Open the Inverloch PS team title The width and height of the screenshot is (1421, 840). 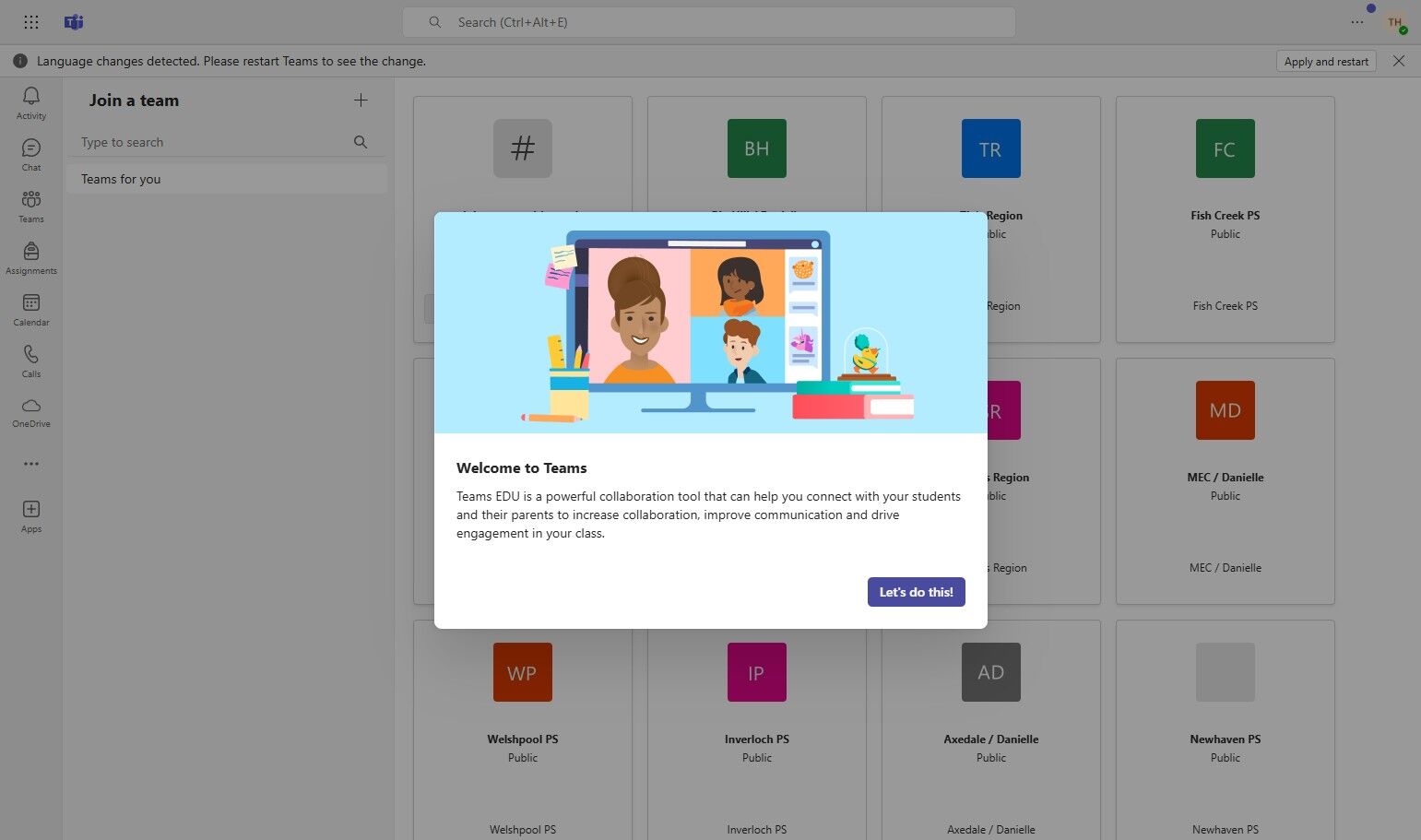click(757, 739)
